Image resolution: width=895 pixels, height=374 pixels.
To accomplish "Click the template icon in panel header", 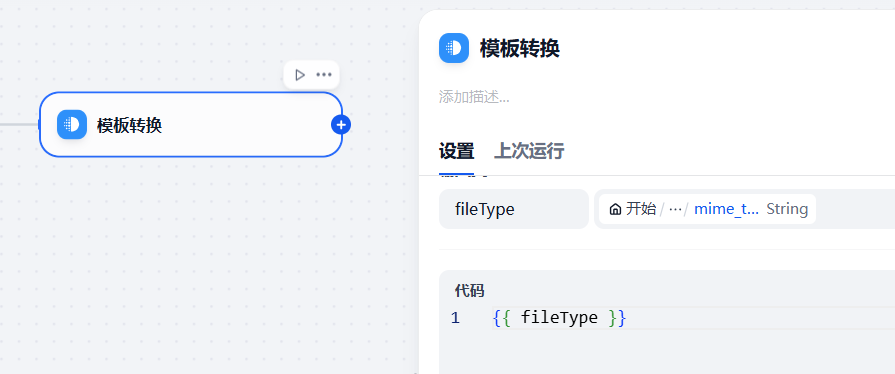I will [454, 48].
